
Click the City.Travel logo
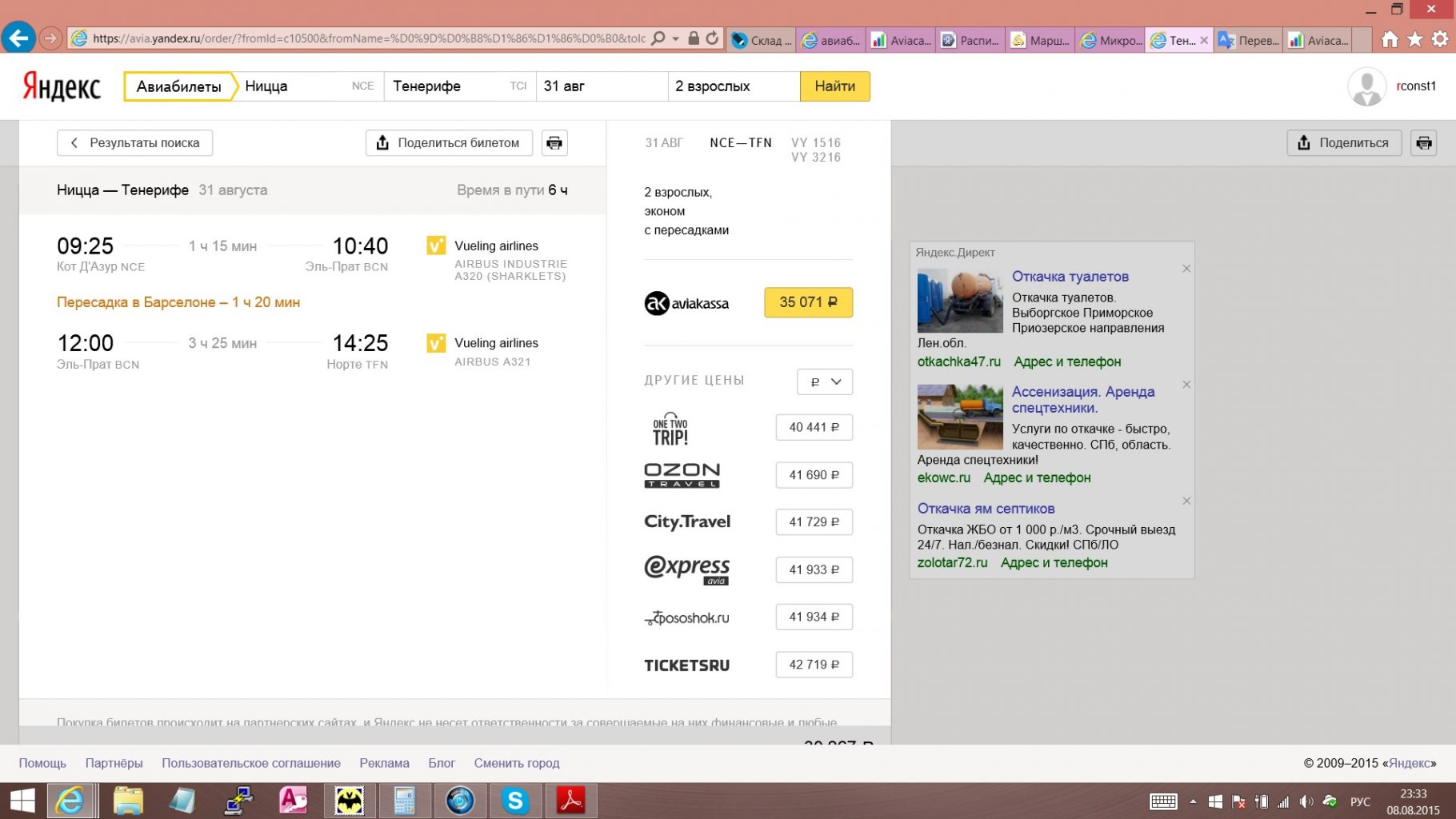click(x=687, y=522)
